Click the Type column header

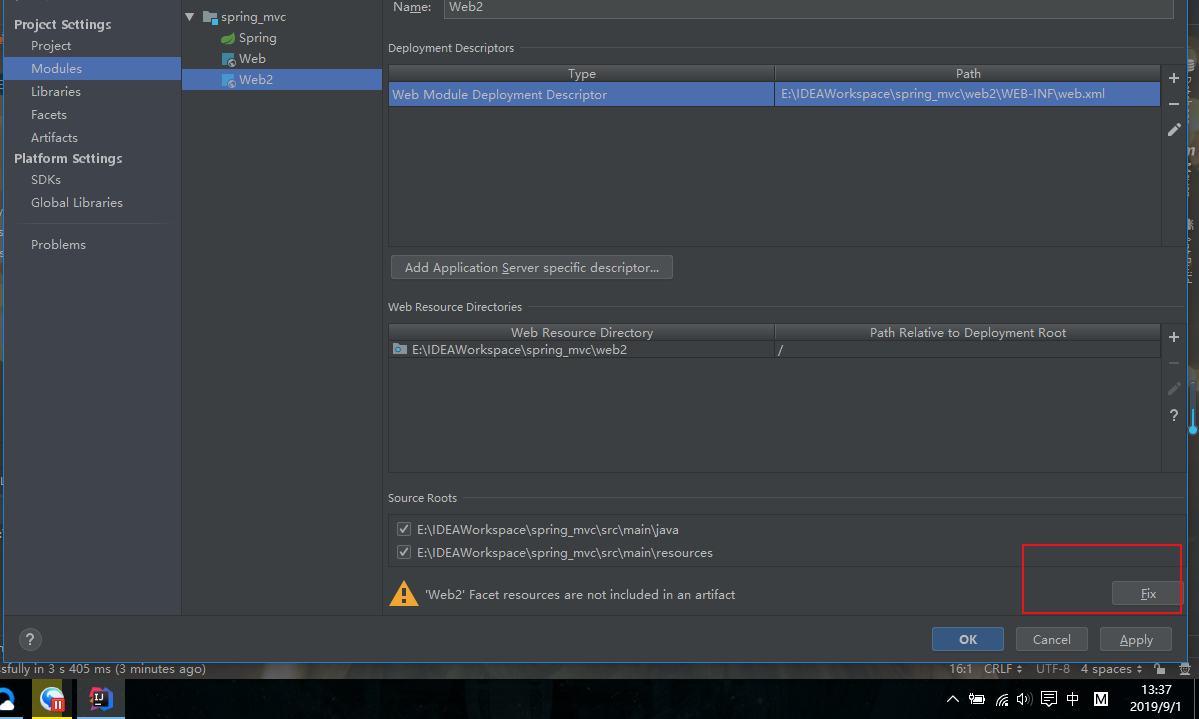click(581, 73)
